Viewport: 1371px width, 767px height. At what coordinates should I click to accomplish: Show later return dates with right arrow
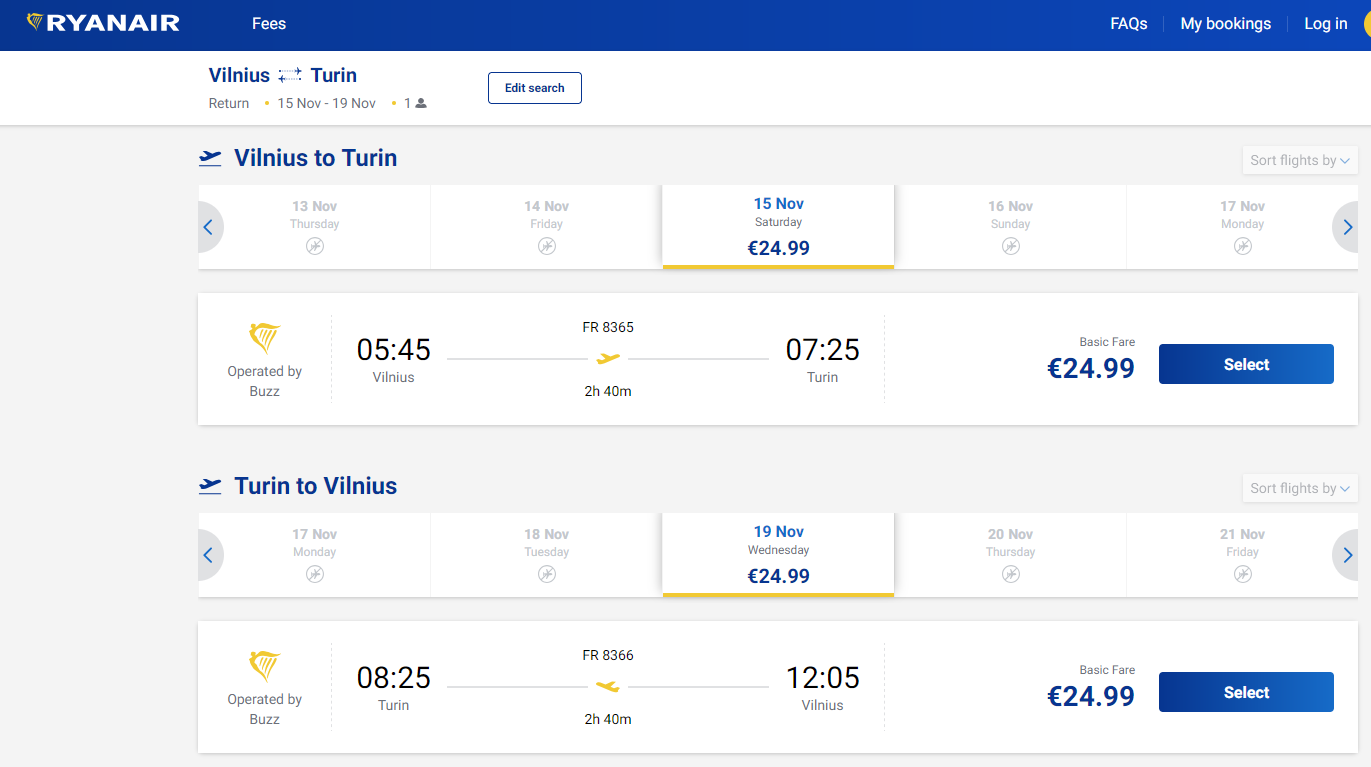1347,555
